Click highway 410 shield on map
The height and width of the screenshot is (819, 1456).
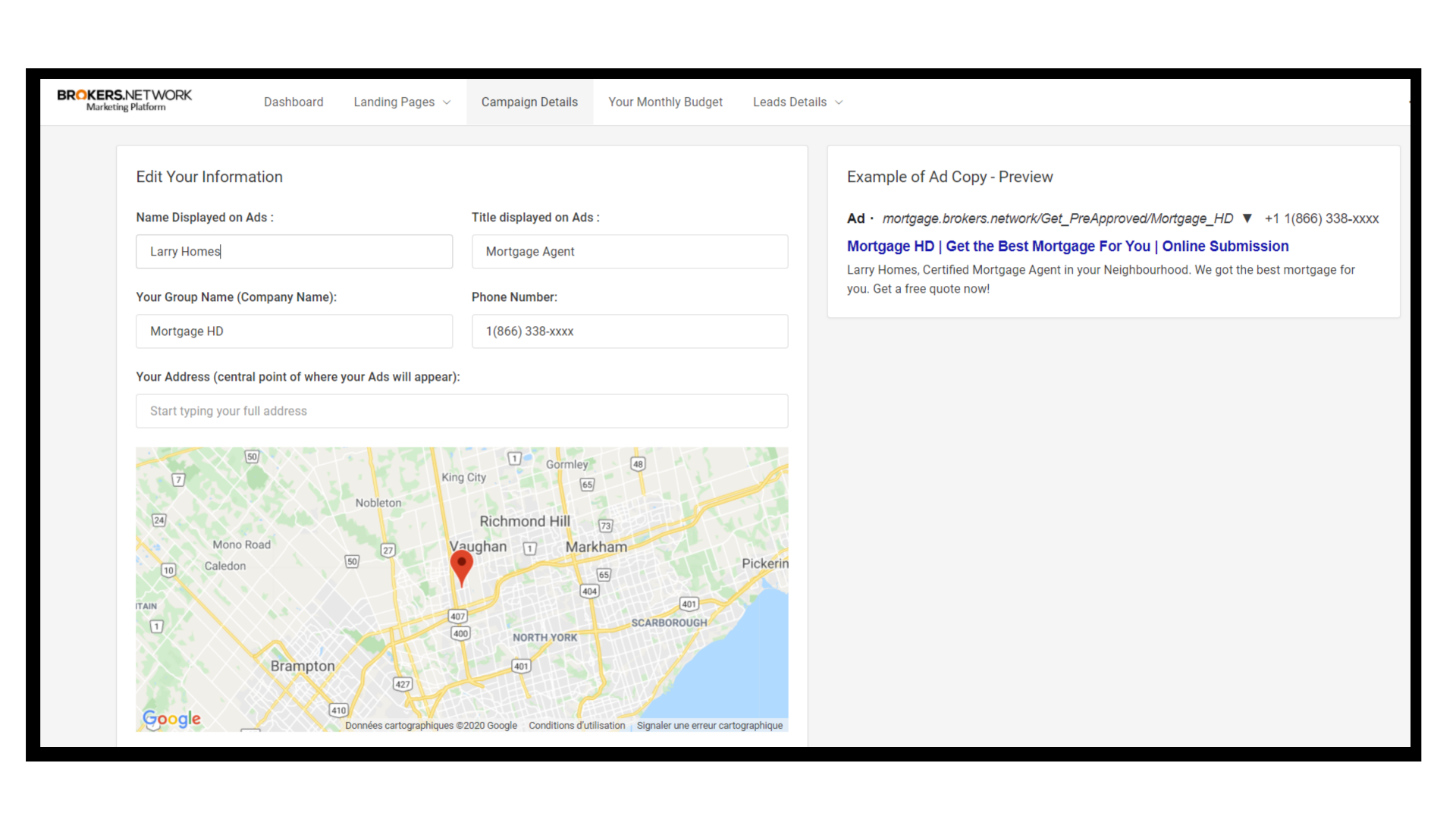[338, 711]
